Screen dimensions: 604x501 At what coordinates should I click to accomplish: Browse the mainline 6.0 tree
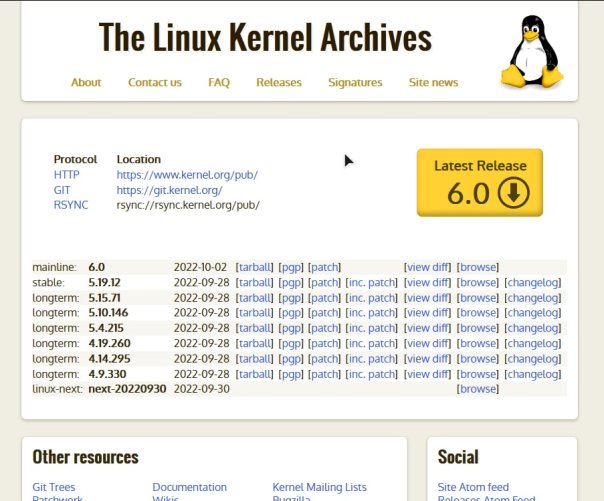point(478,267)
